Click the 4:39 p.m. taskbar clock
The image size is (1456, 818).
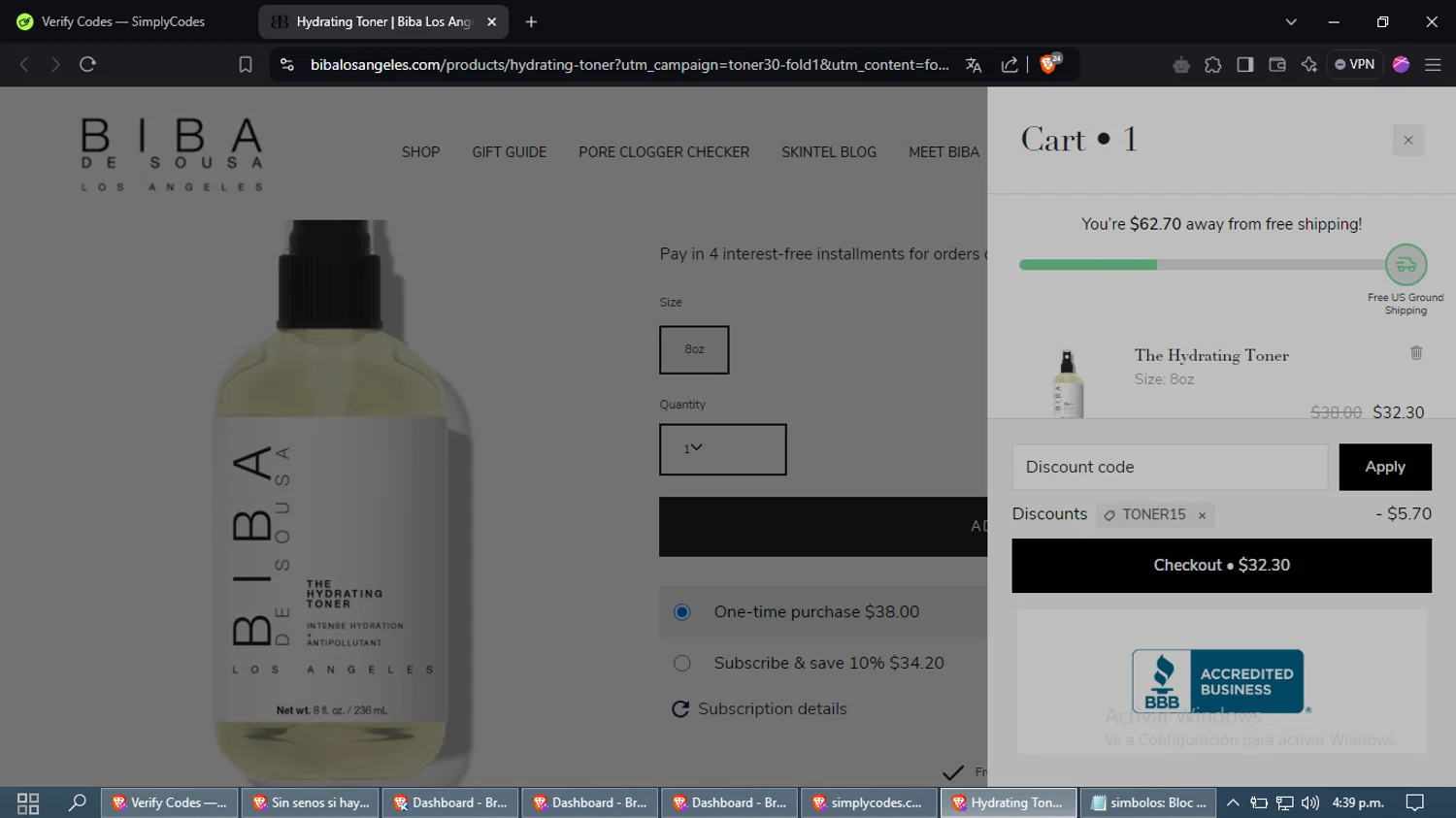point(1358,803)
